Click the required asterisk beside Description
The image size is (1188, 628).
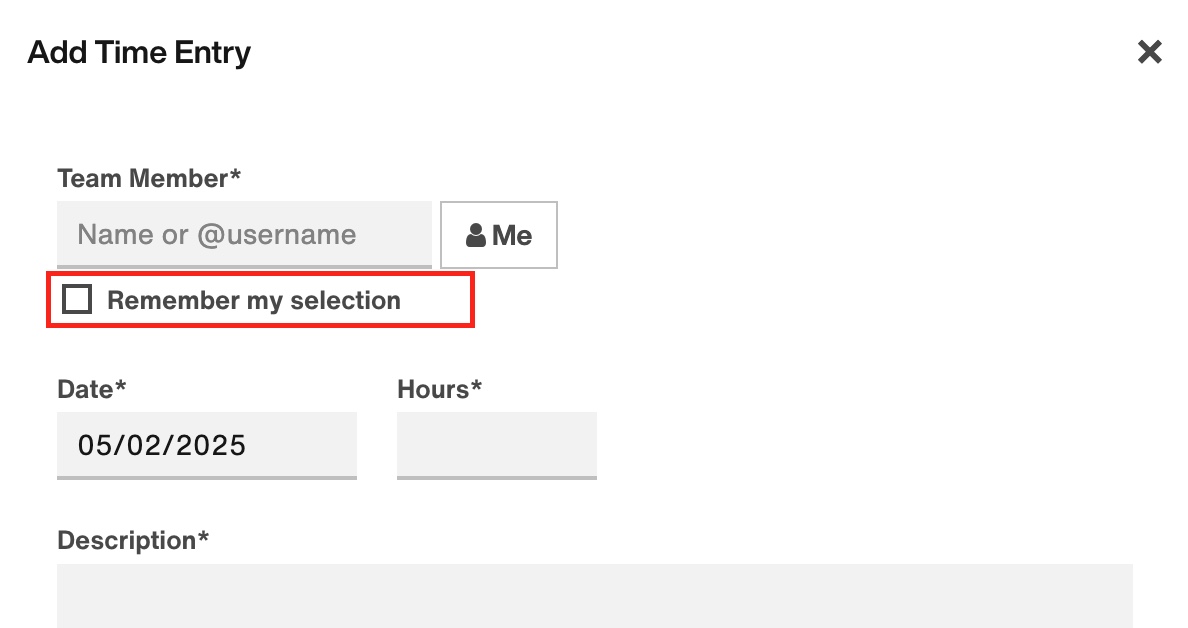point(203,536)
